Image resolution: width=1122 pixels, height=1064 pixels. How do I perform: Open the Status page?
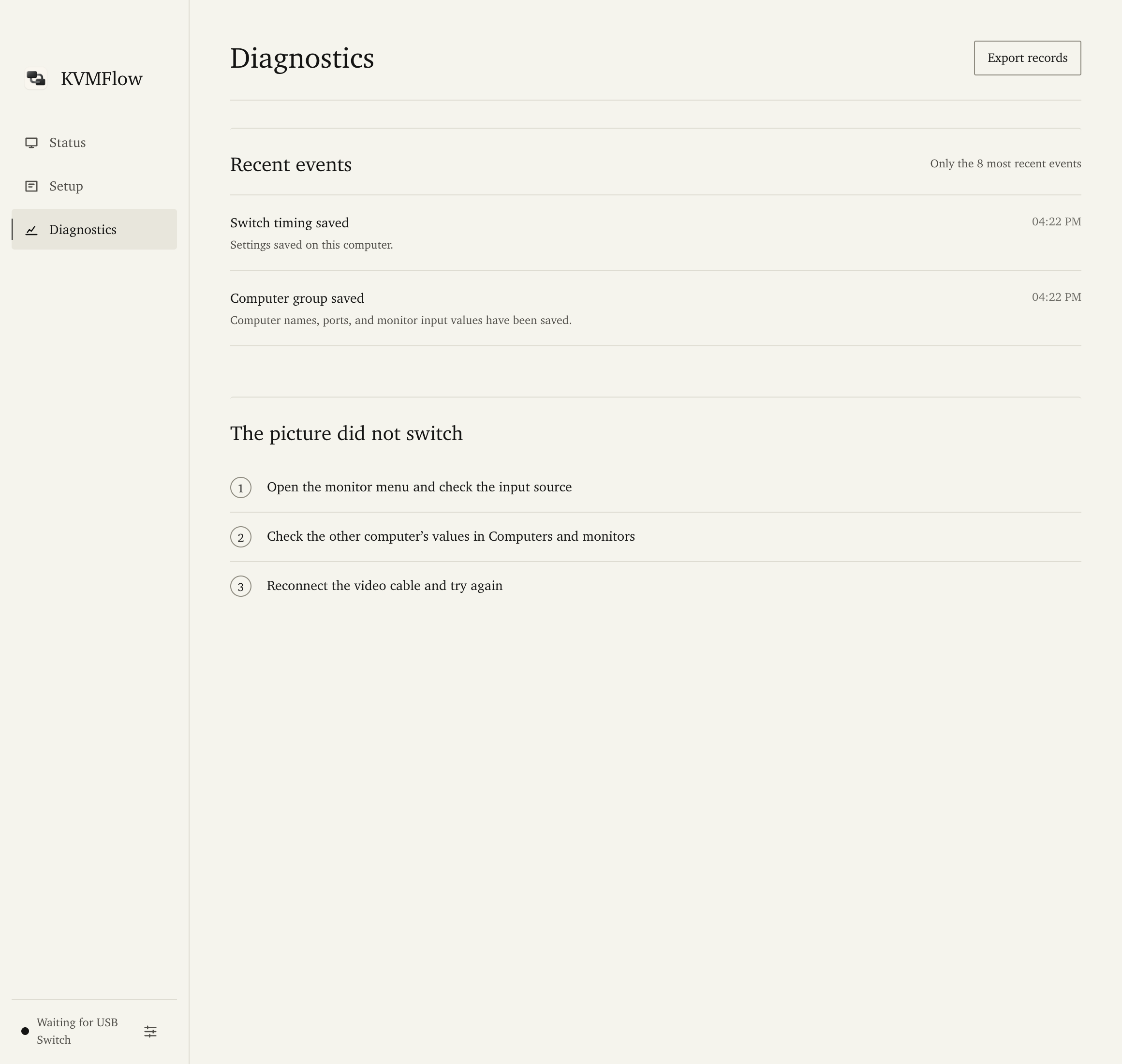(x=94, y=143)
